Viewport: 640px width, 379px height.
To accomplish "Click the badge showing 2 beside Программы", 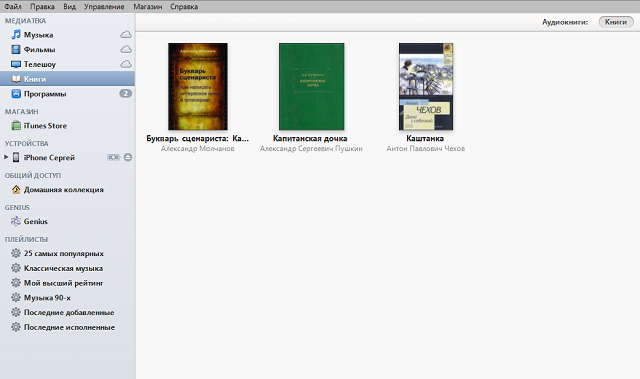I will coord(125,93).
